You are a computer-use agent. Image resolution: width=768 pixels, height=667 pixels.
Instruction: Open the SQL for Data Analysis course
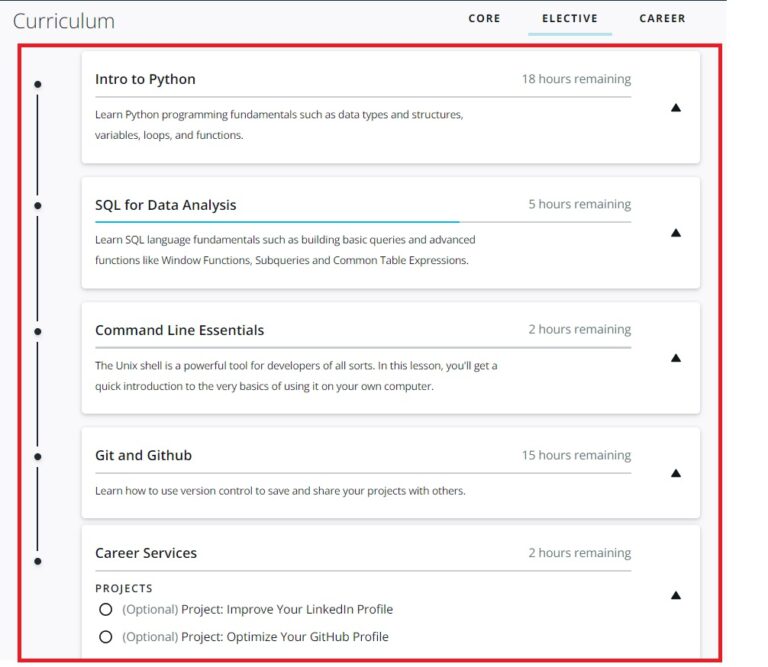coord(166,205)
